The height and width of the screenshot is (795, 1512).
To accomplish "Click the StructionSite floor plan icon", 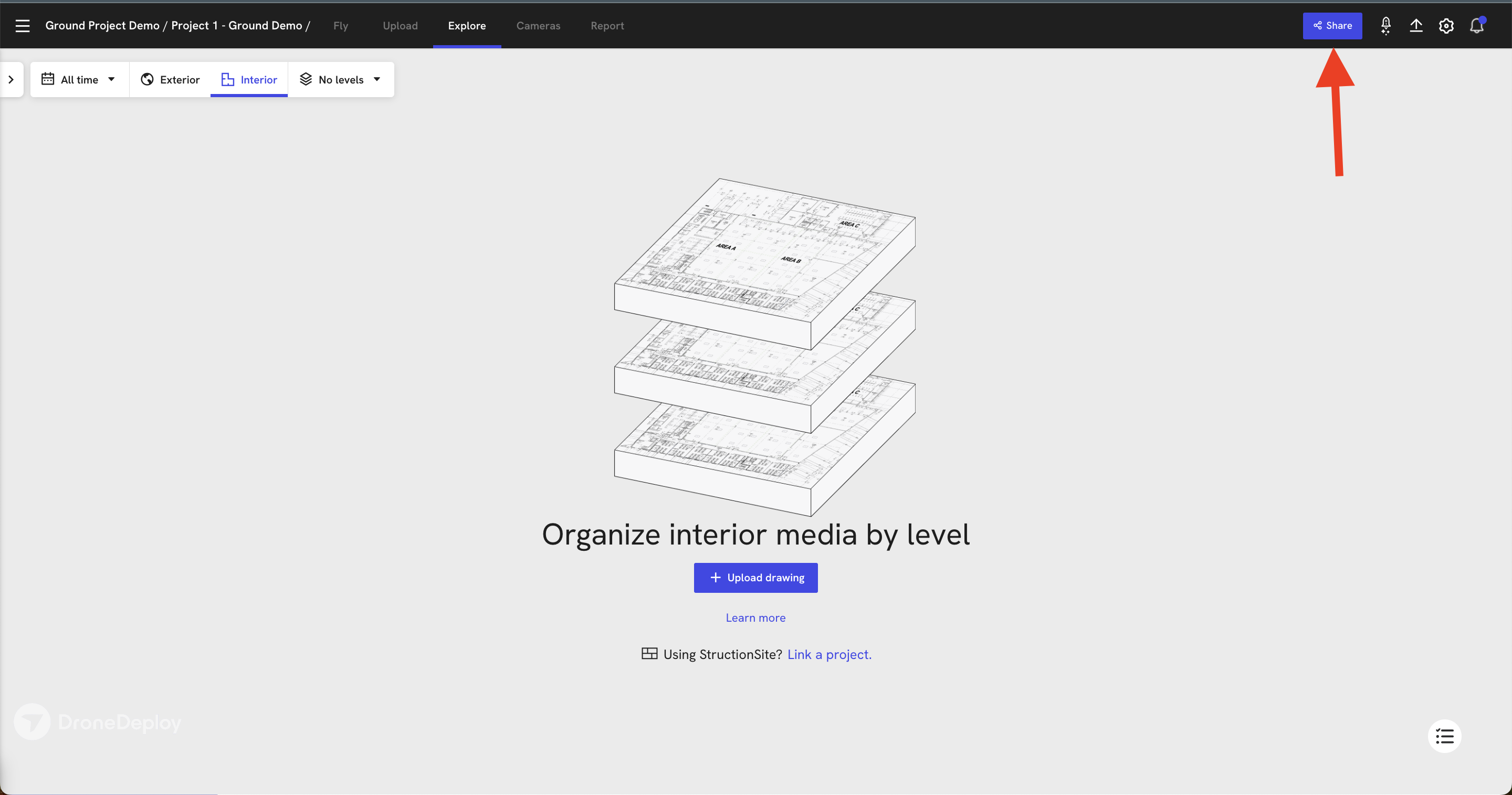I will coord(650,654).
